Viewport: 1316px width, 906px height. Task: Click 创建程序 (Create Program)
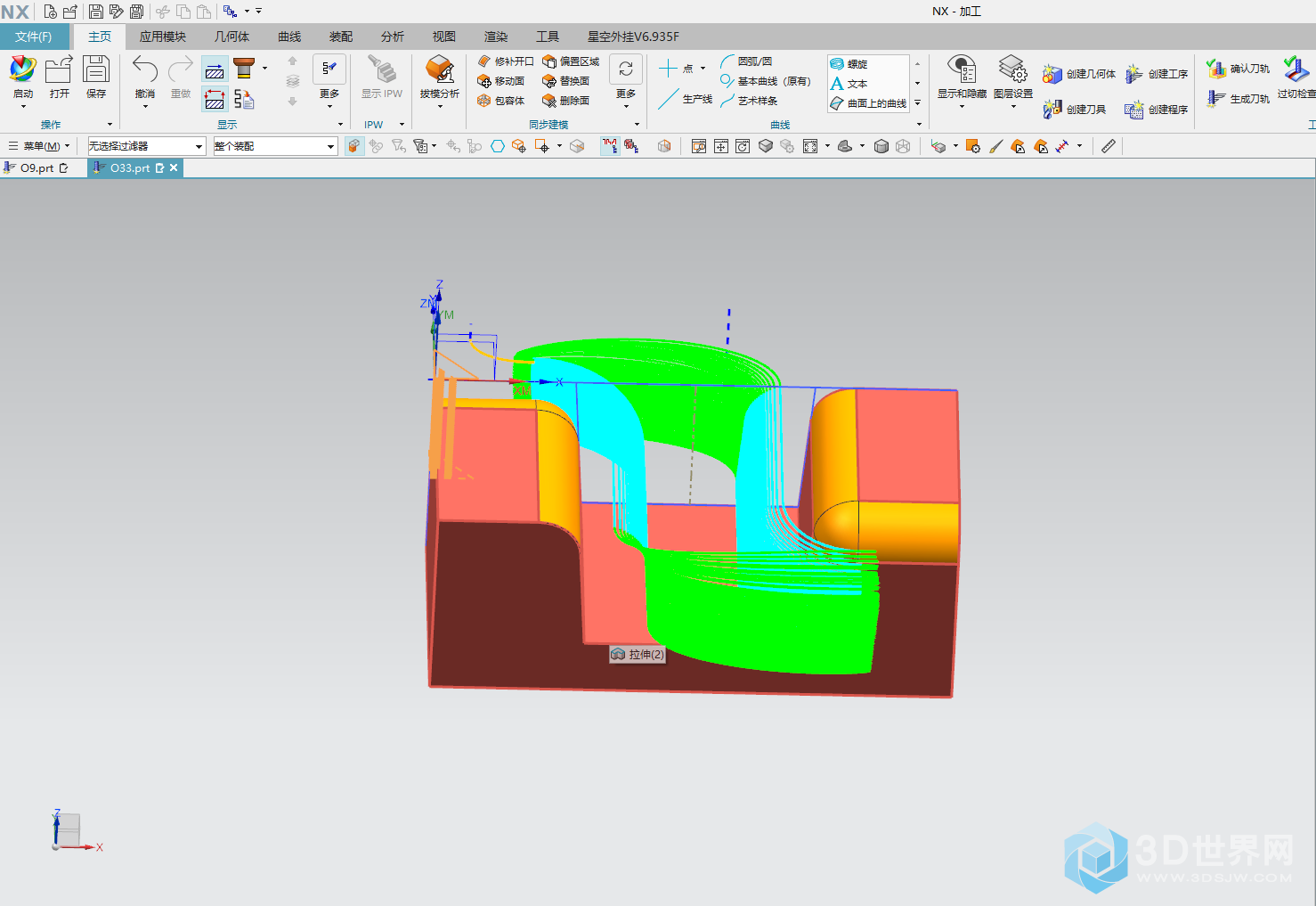click(1156, 109)
